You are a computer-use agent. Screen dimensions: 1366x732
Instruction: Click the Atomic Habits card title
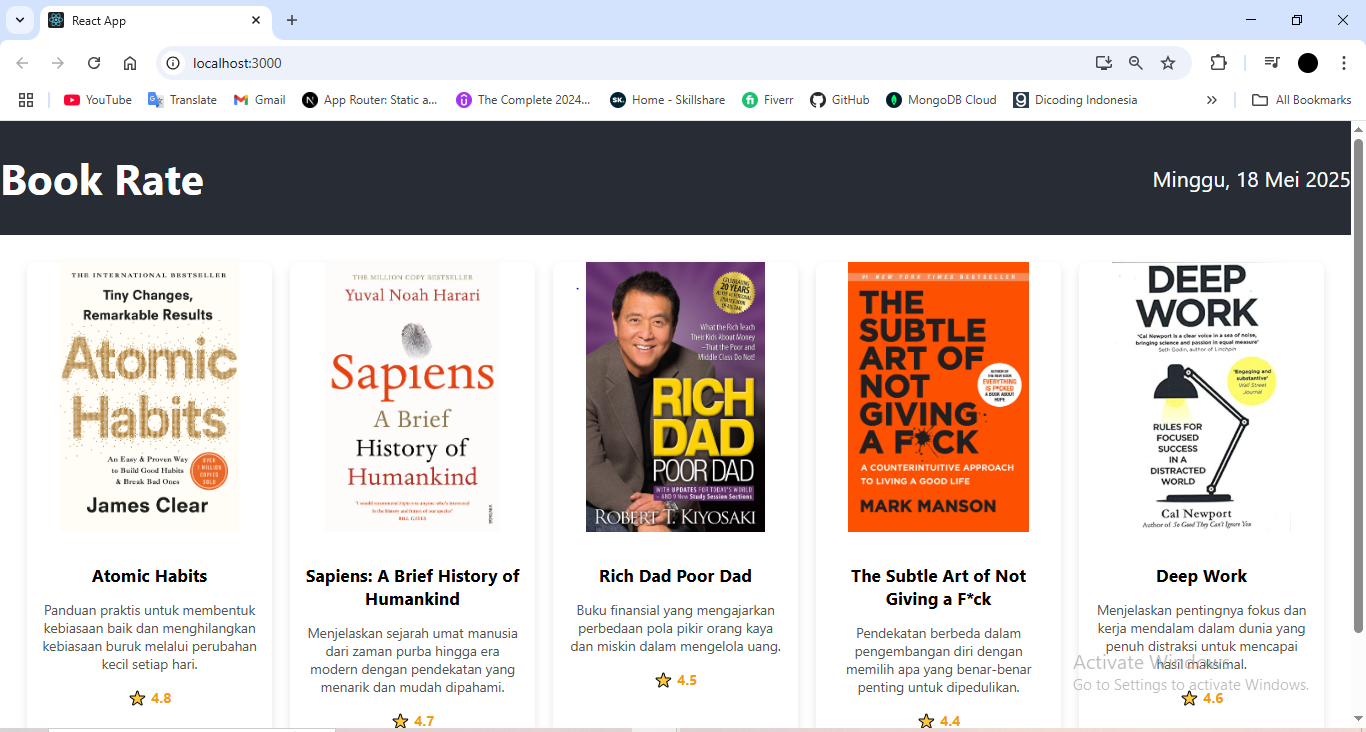pyautogui.click(x=149, y=576)
